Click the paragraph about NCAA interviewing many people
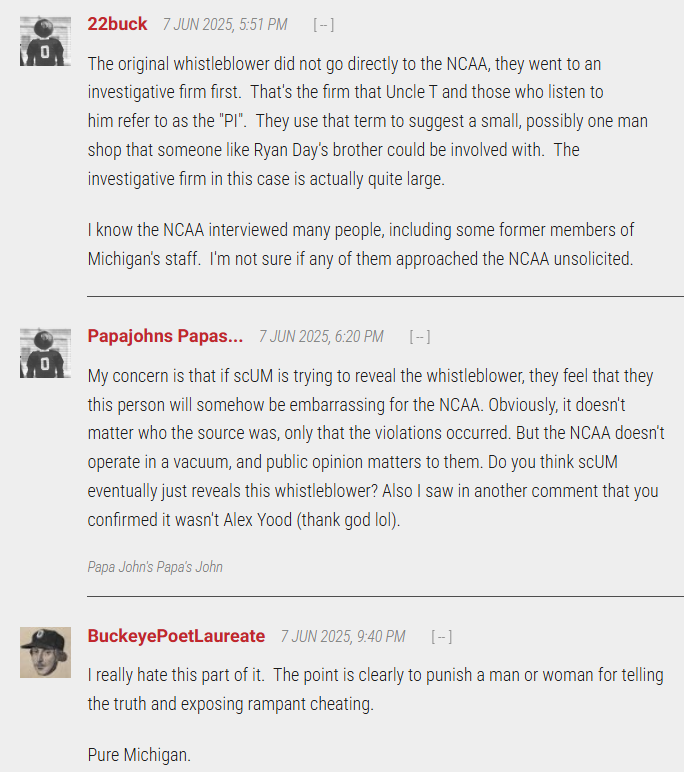The width and height of the screenshot is (684, 772). click(x=360, y=244)
